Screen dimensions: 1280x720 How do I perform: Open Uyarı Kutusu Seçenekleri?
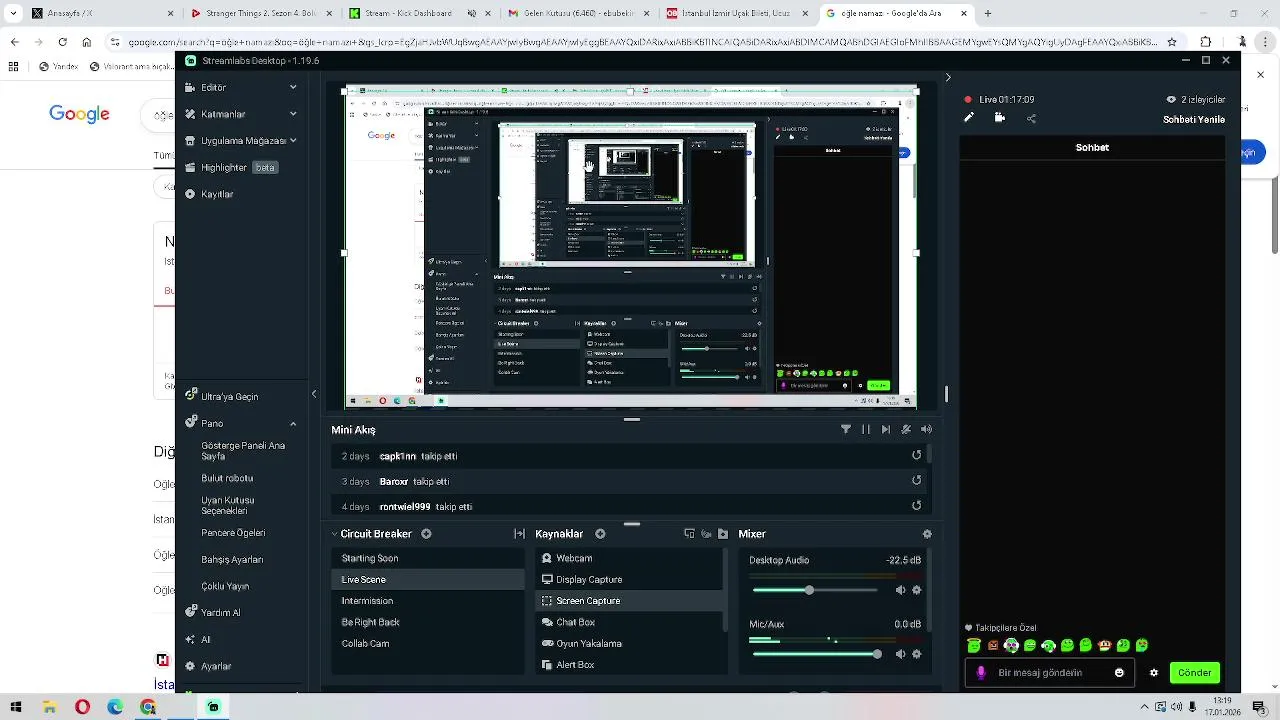point(228,505)
